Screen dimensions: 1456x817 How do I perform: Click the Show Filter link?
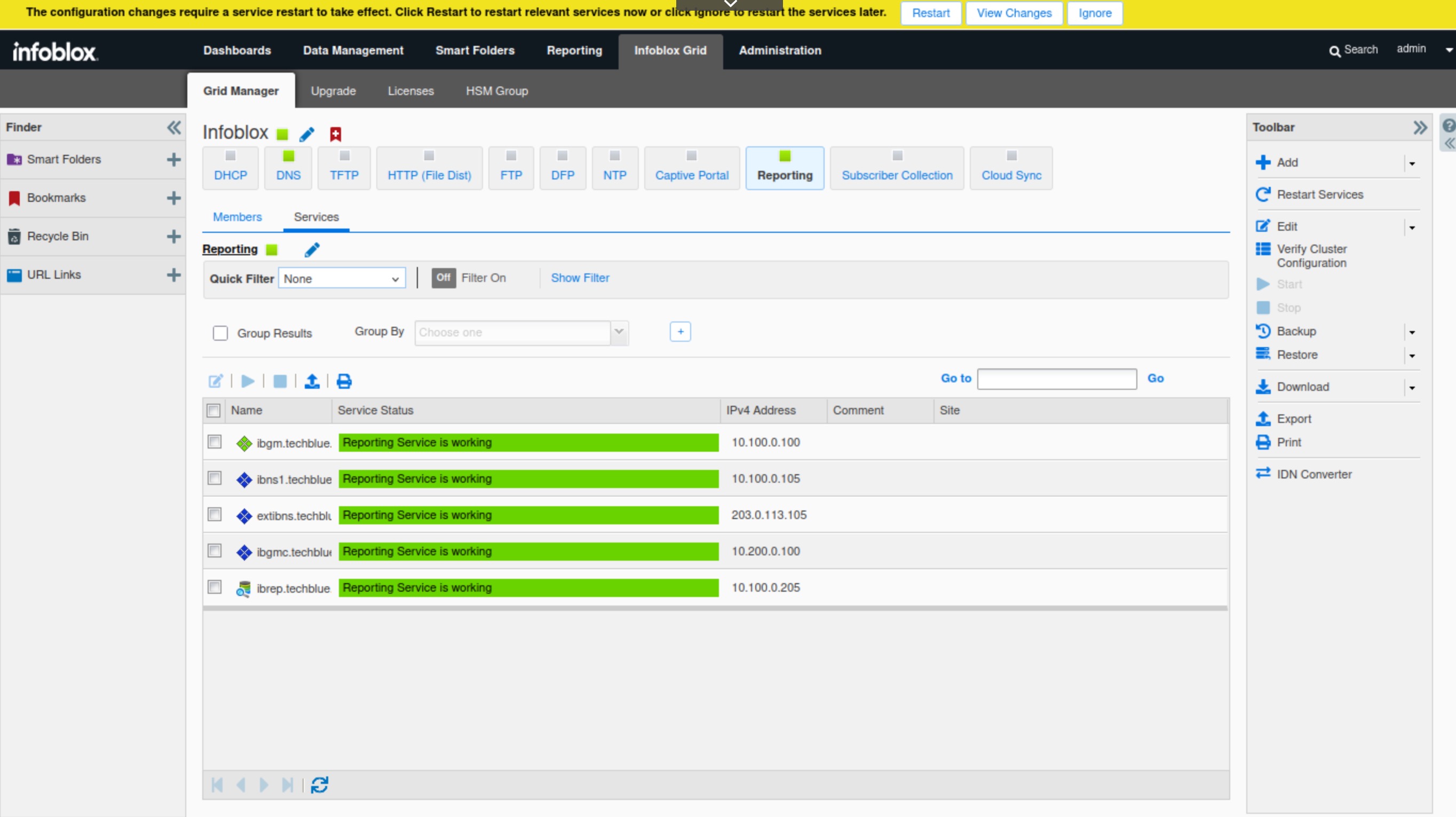579,278
